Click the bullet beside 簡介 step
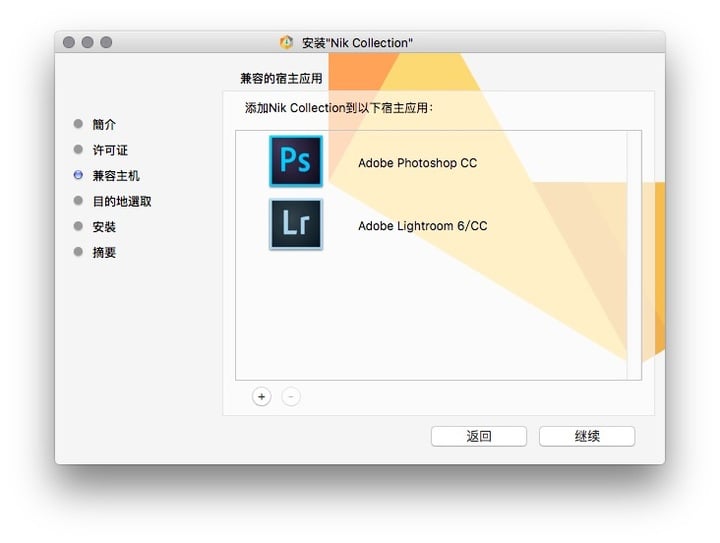 tap(78, 124)
